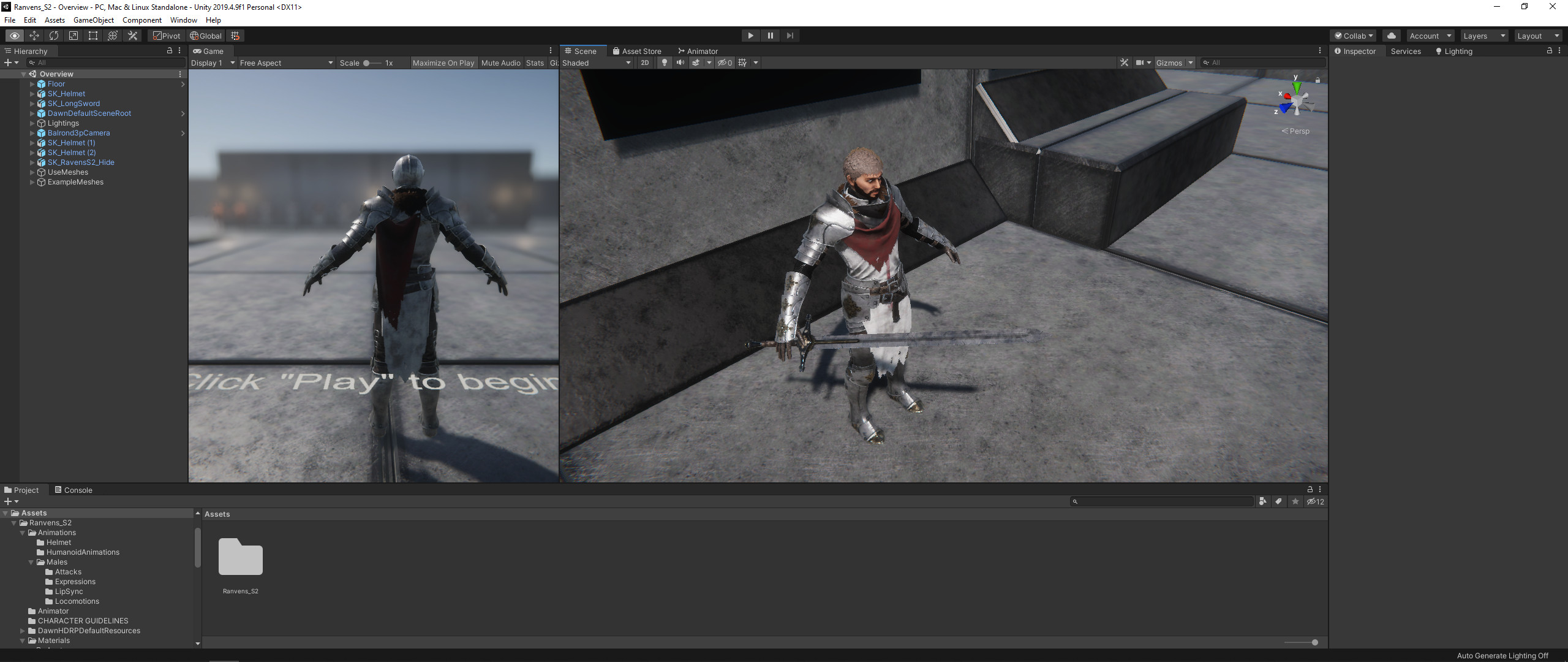This screenshot has height=662, width=1568.
Task: Open Collab dropdown
Action: tap(1354, 36)
